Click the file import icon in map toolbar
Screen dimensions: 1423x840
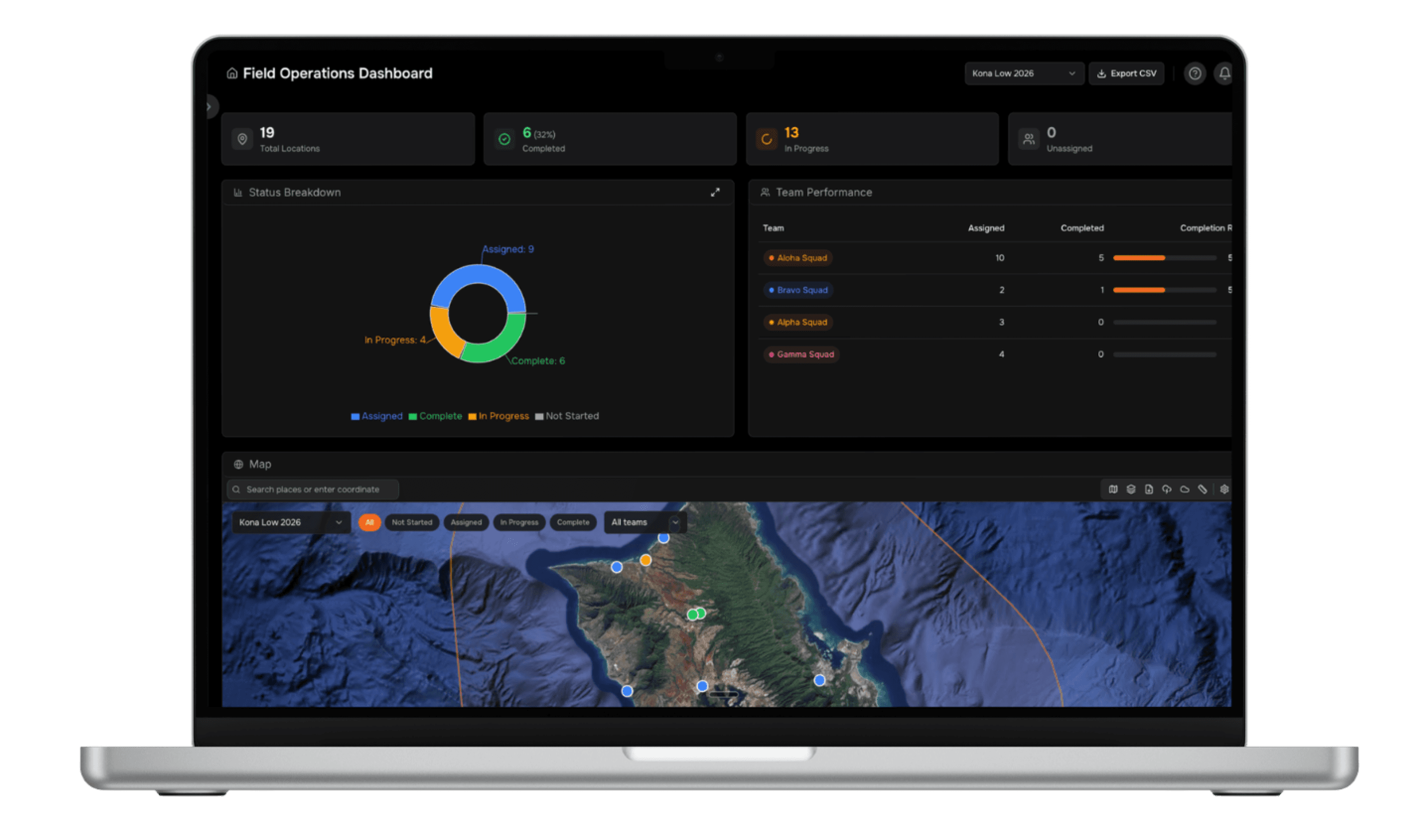click(x=1148, y=489)
